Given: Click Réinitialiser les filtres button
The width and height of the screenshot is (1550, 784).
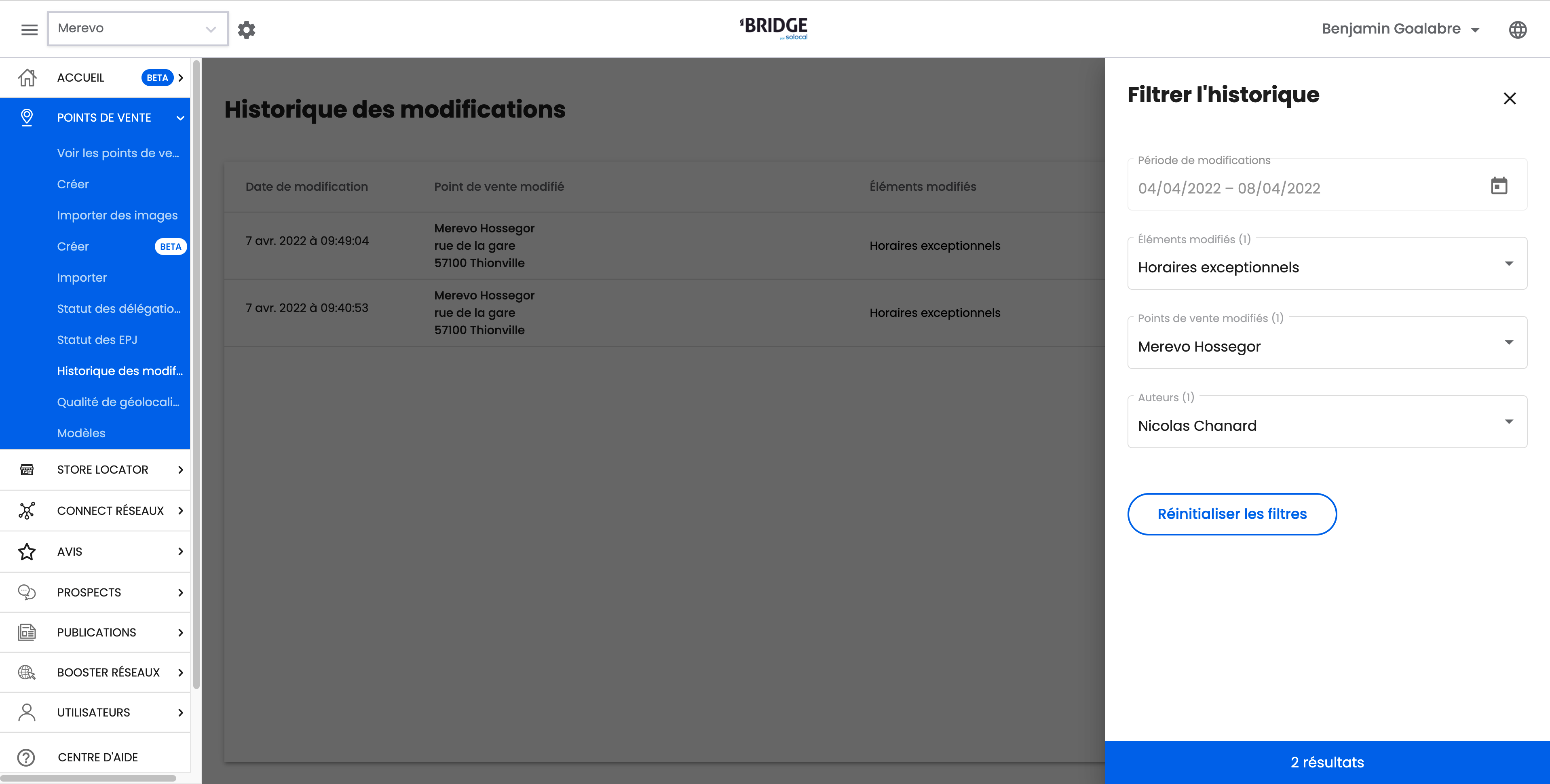Looking at the screenshot, I should tap(1231, 514).
